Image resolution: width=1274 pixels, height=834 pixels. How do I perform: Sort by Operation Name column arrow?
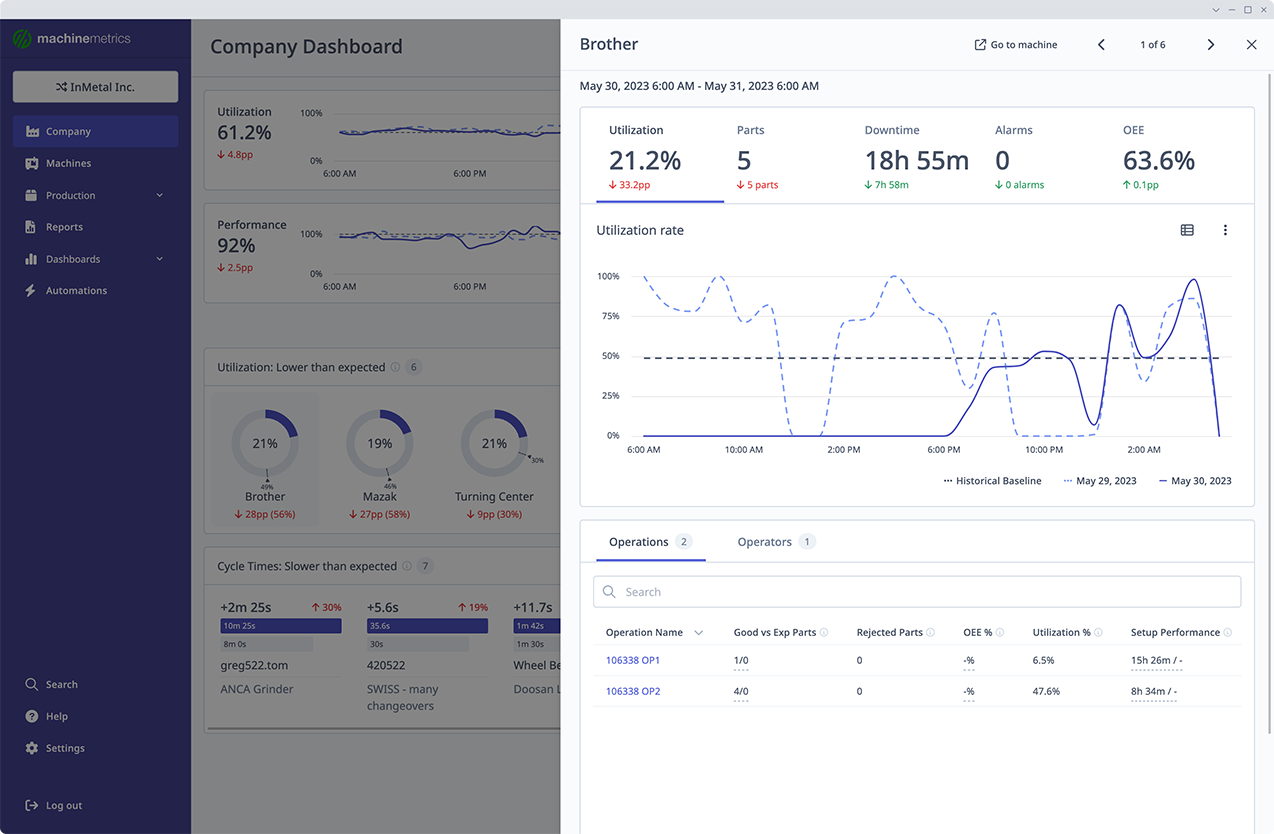point(698,632)
